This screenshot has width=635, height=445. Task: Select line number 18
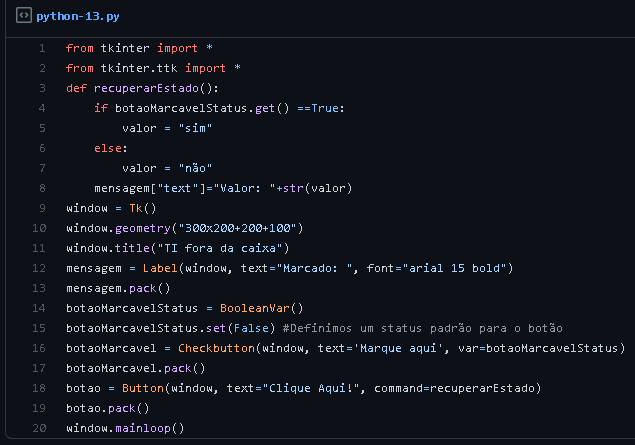pyautogui.click(x=39, y=388)
